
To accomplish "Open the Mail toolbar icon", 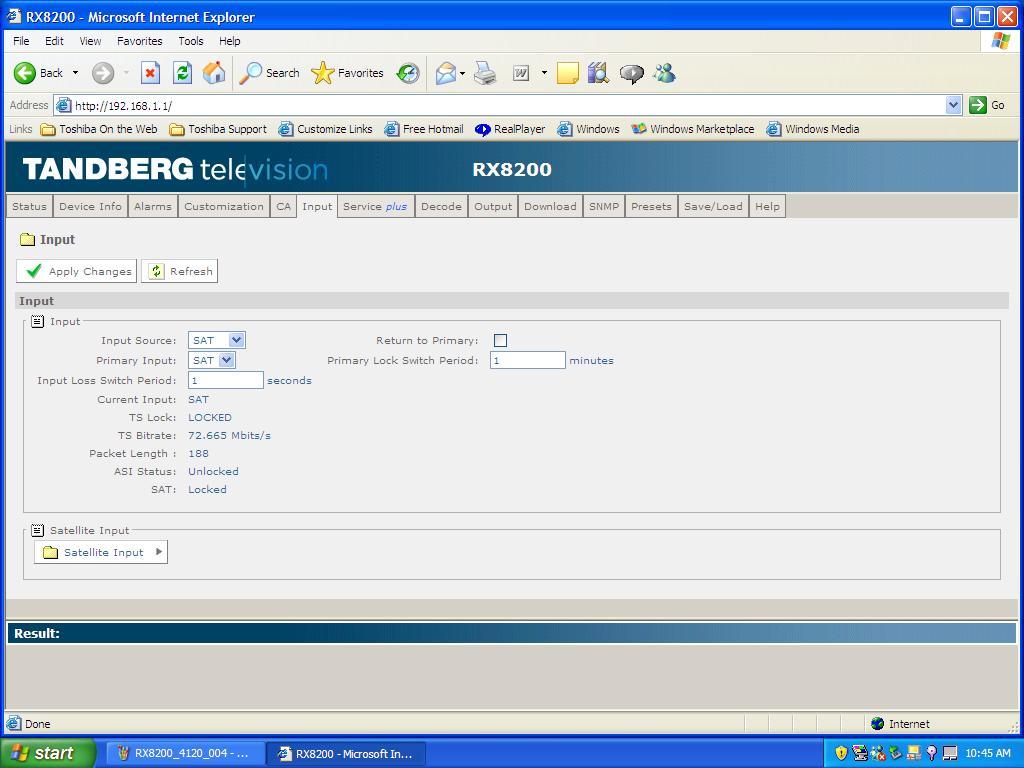I will (446, 73).
